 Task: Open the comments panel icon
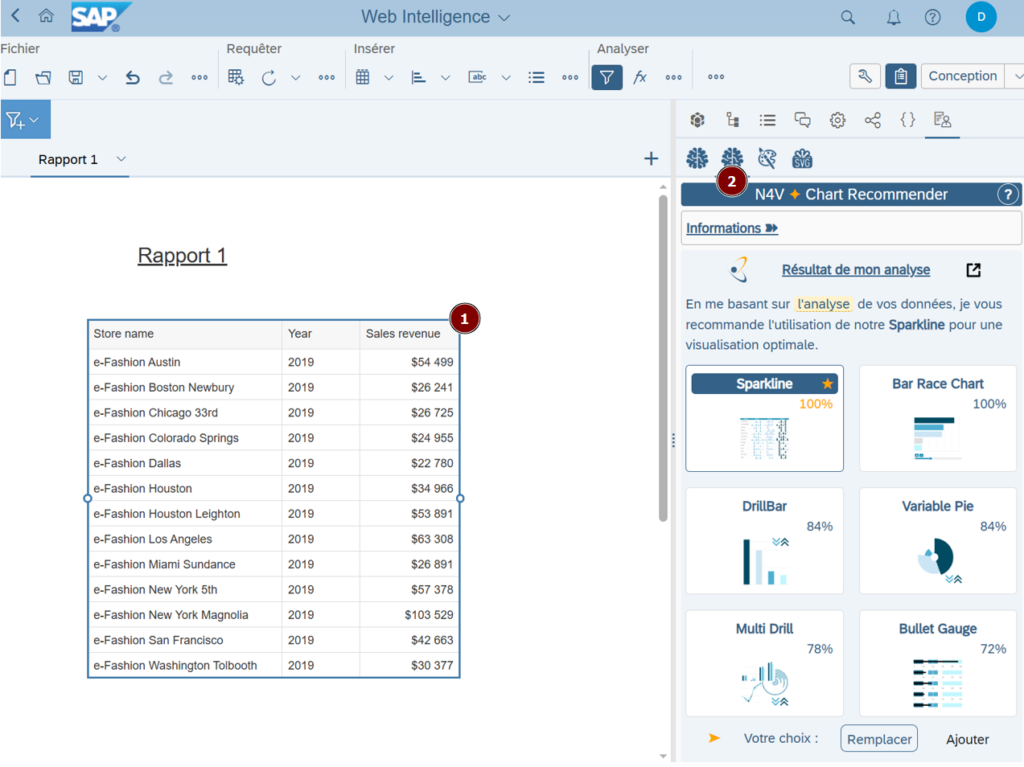[802, 120]
